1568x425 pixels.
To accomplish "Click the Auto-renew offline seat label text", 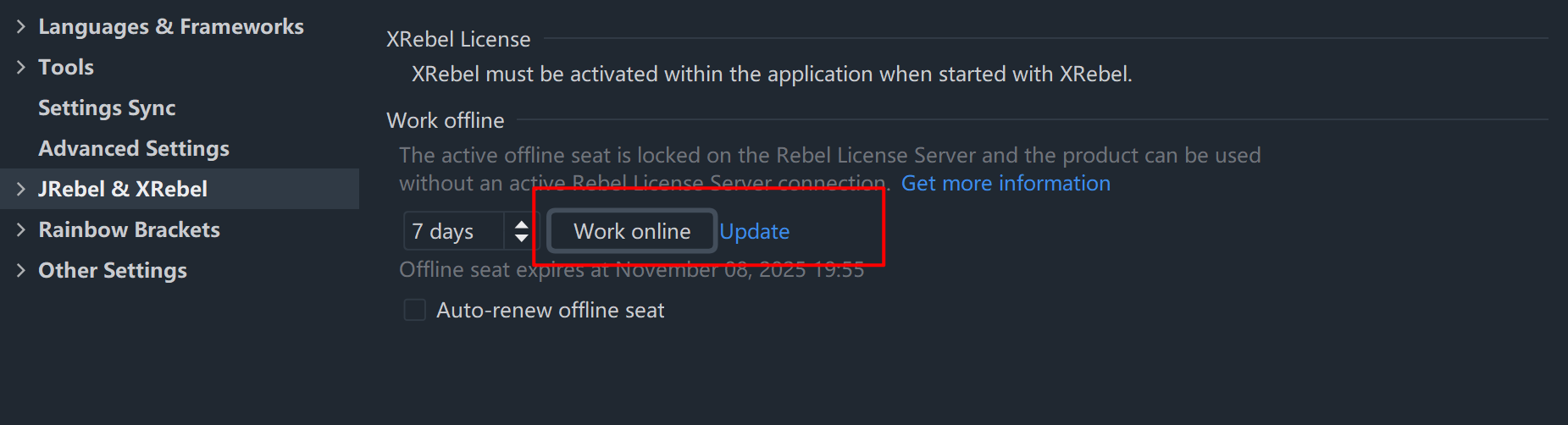I will click(550, 311).
